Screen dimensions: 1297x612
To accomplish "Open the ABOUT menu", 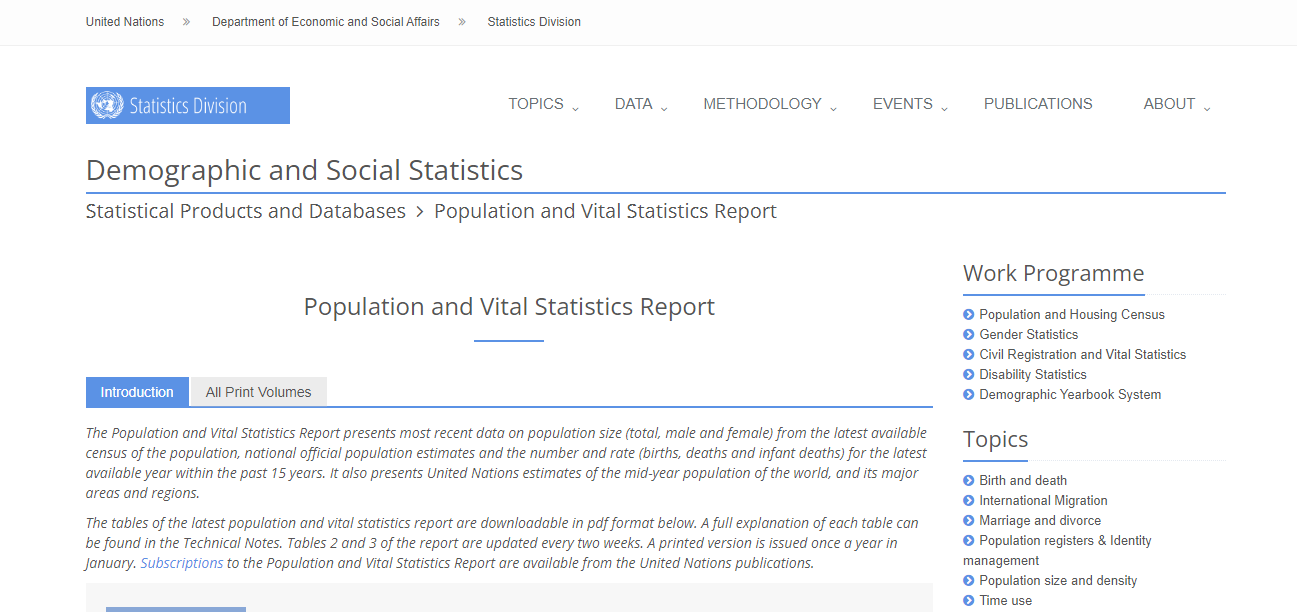I will tap(1170, 104).
